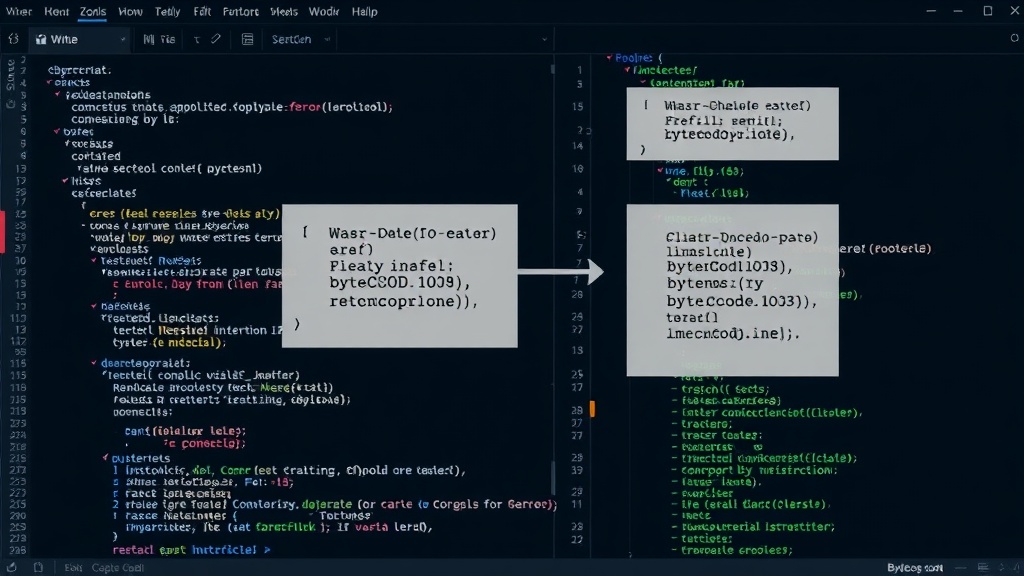The image size is (1024, 576).
Task: Click the document icon in the status bar
Action: pyautogui.click(x=39, y=568)
